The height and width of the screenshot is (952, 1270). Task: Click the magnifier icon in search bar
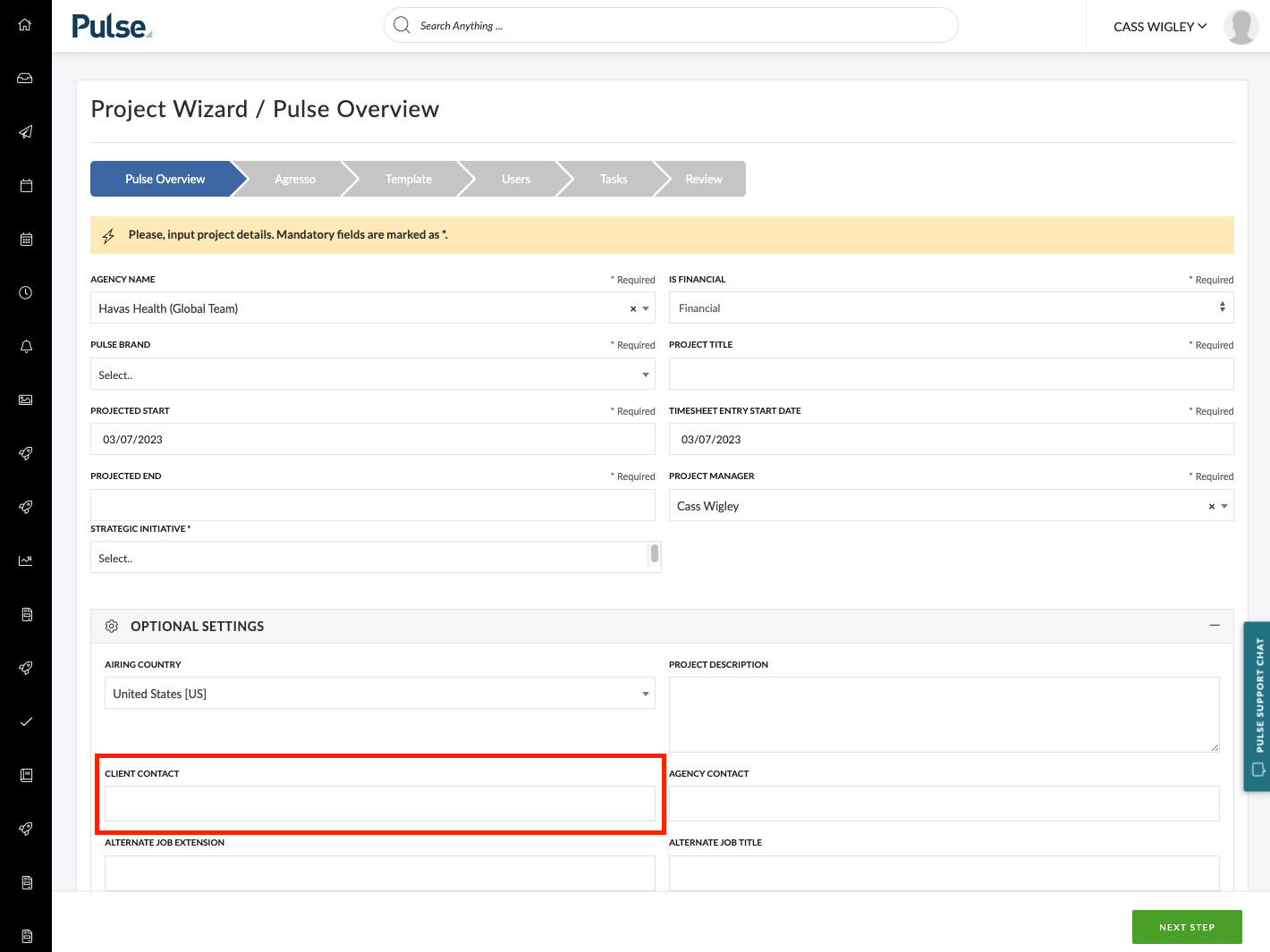point(402,25)
